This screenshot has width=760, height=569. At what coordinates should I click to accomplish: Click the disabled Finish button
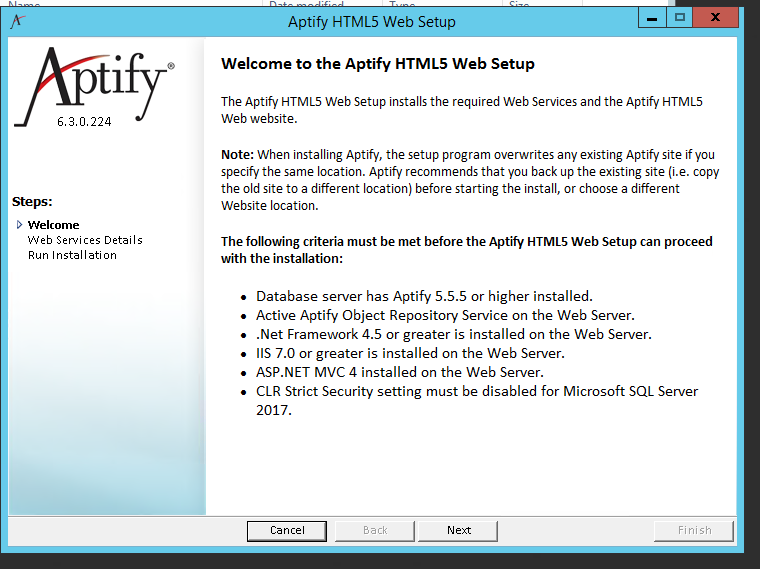[x=694, y=530]
